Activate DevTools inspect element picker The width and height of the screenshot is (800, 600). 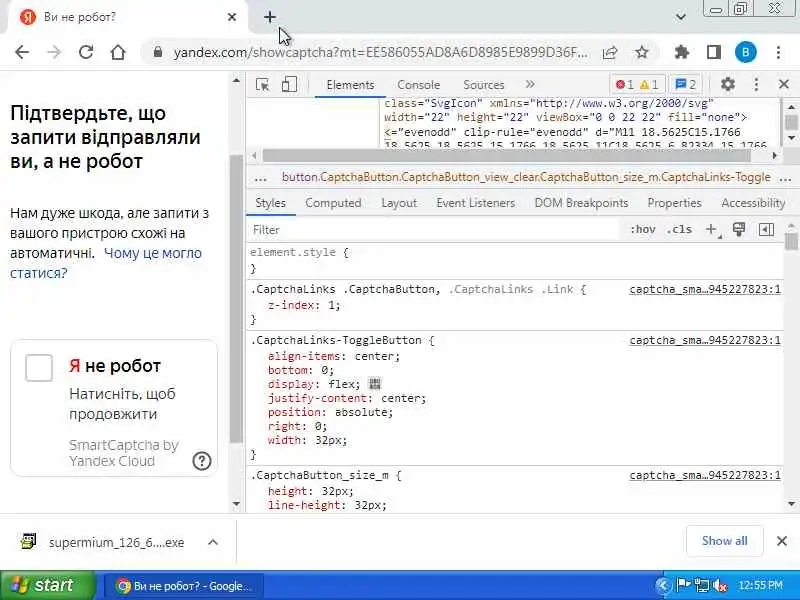(x=263, y=84)
